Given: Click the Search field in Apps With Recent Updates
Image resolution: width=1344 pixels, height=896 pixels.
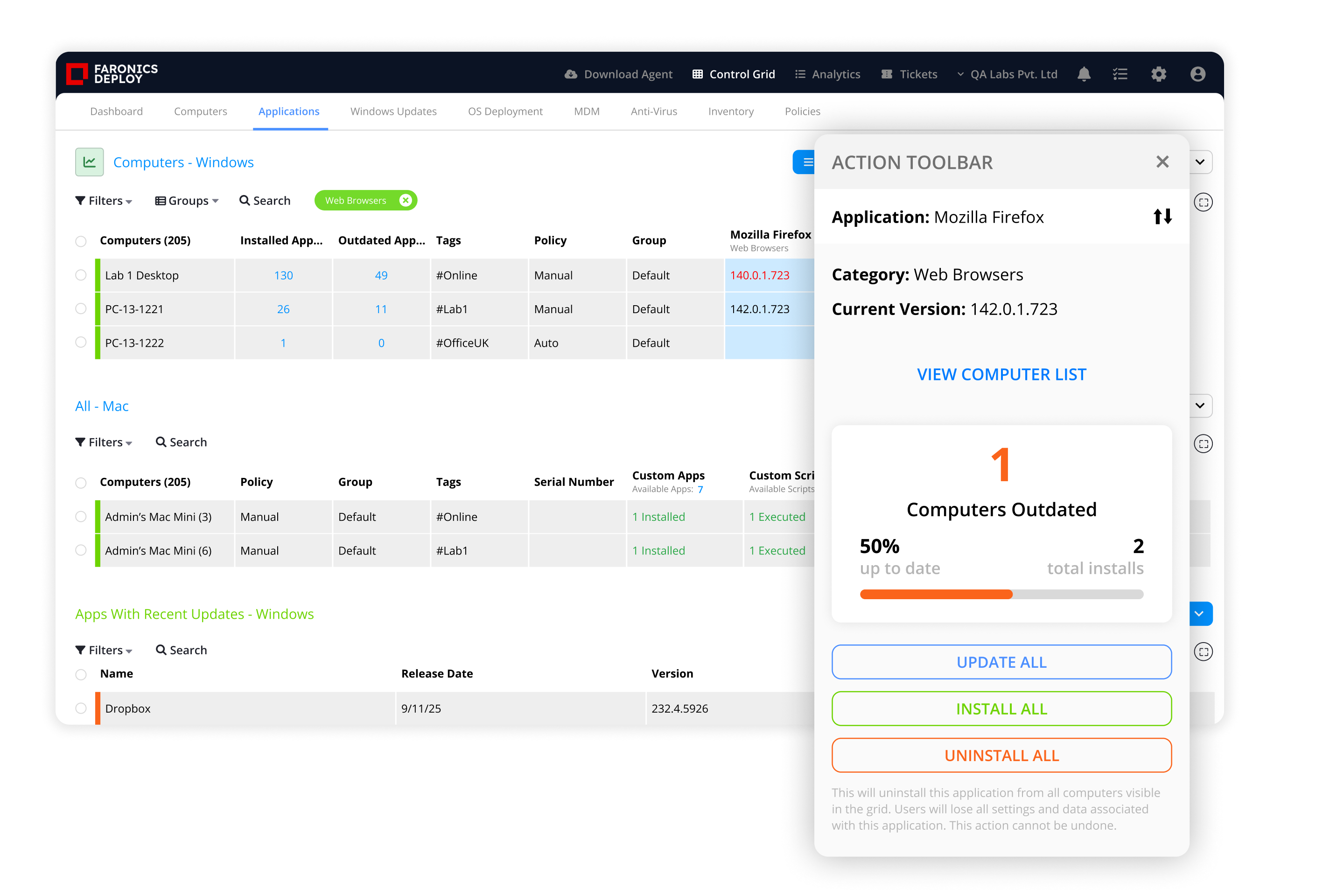Looking at the screenshot, I should tap(182, 650).
